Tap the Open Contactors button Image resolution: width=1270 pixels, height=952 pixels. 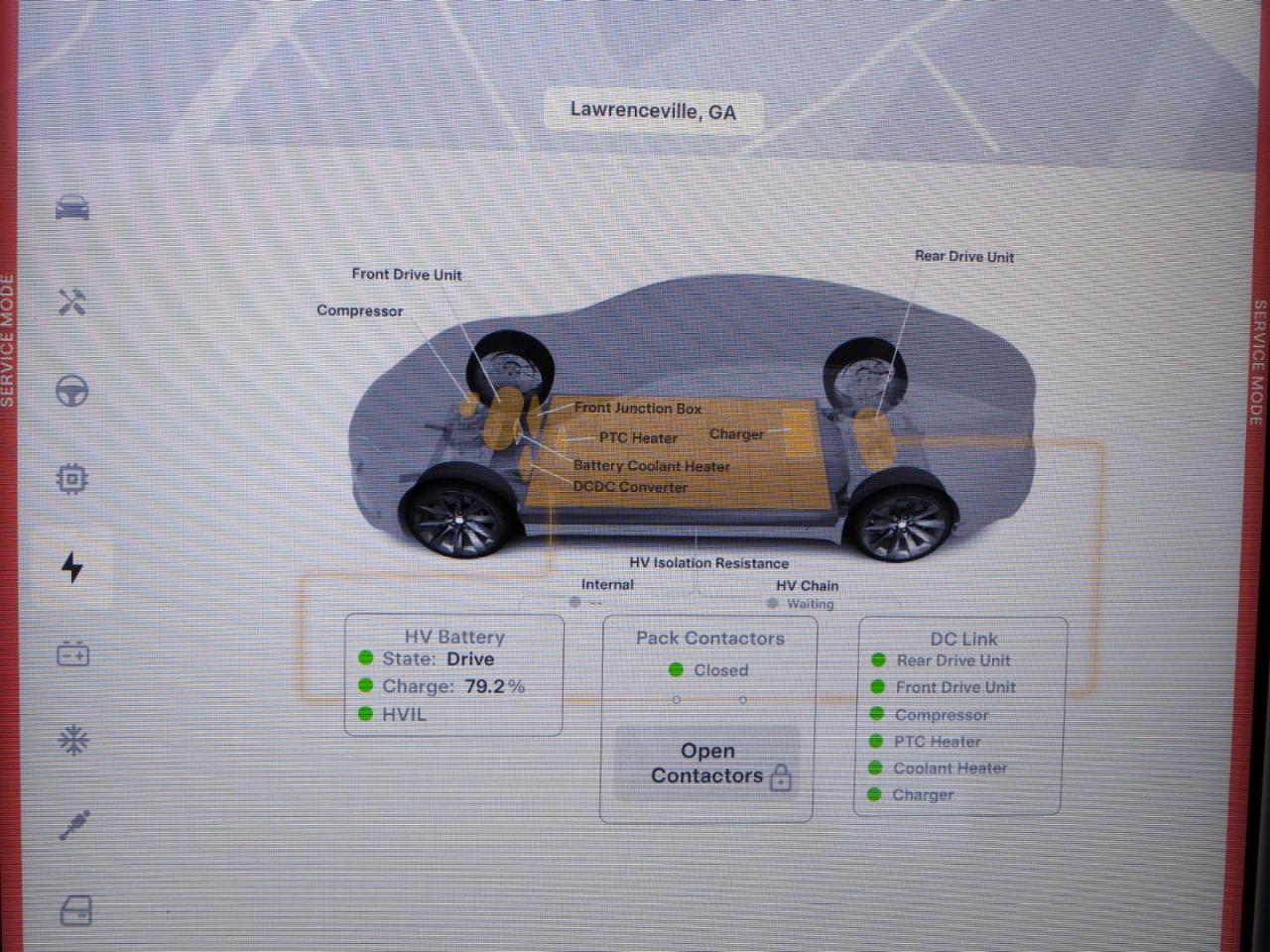(x=707, y=765)
